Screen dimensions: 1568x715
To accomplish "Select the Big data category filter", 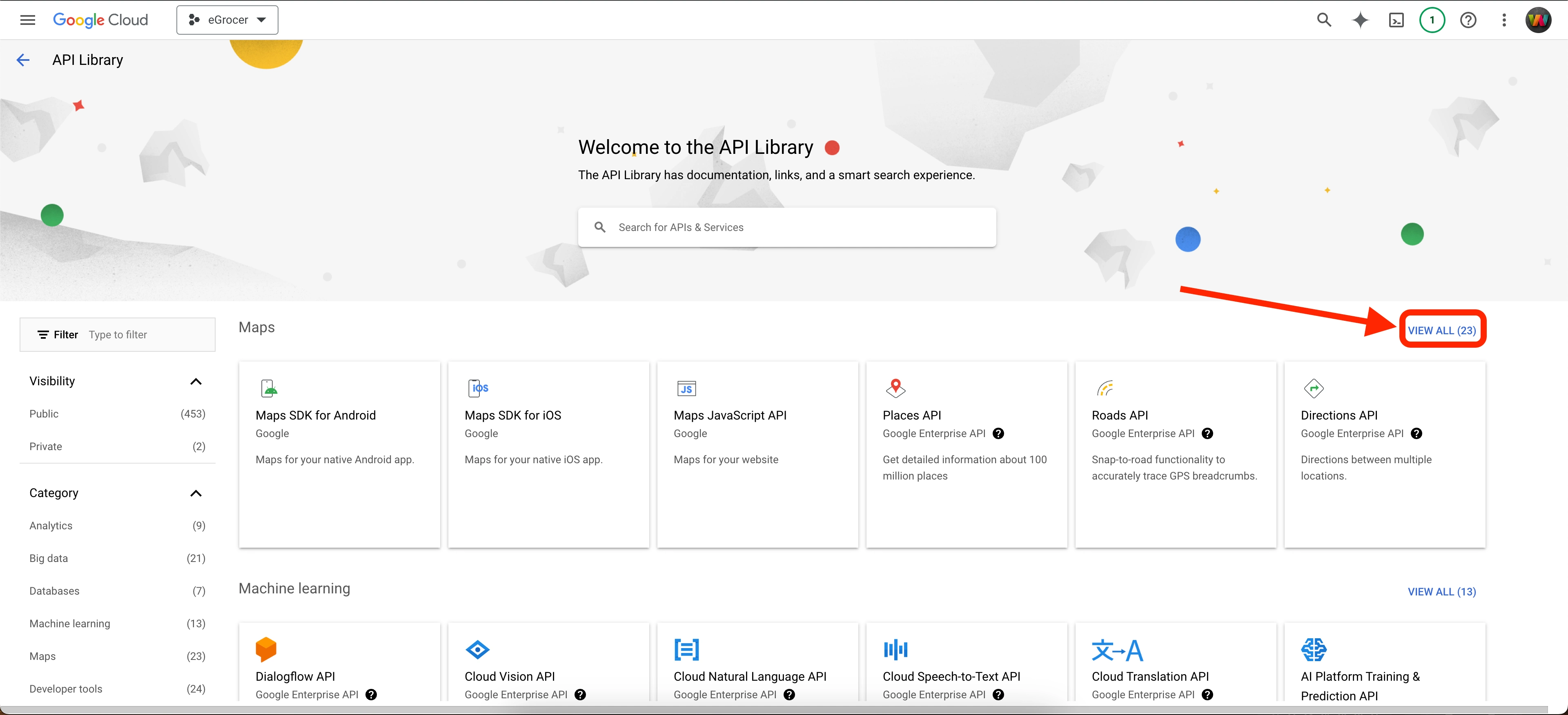I will point(117,559).
